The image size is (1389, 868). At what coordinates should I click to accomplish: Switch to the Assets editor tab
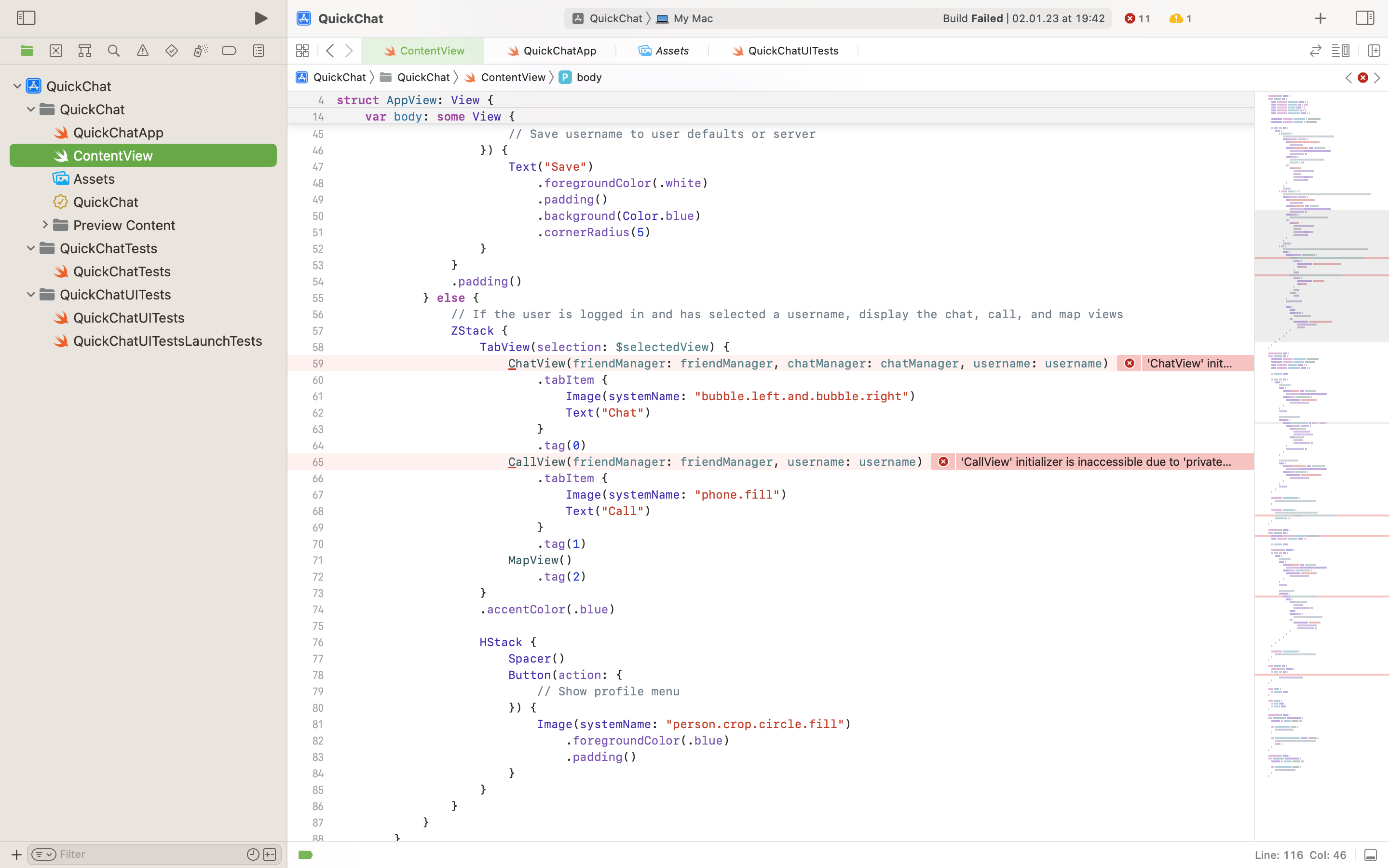coord(663,51)
